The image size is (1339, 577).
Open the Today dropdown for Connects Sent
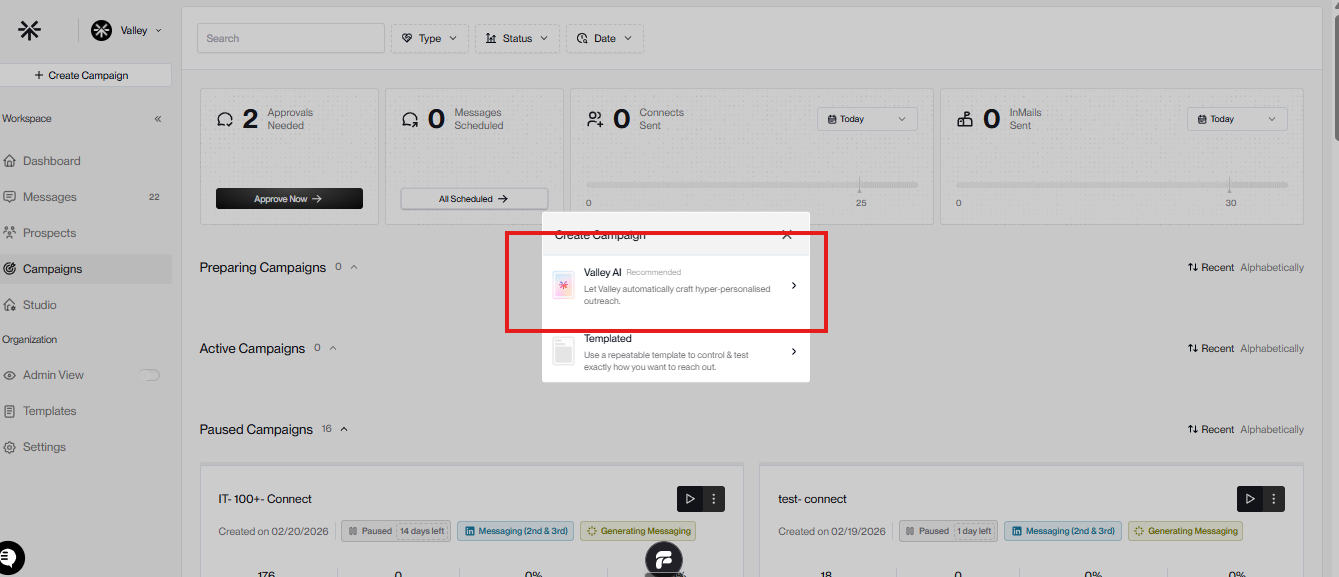point(867,119)
